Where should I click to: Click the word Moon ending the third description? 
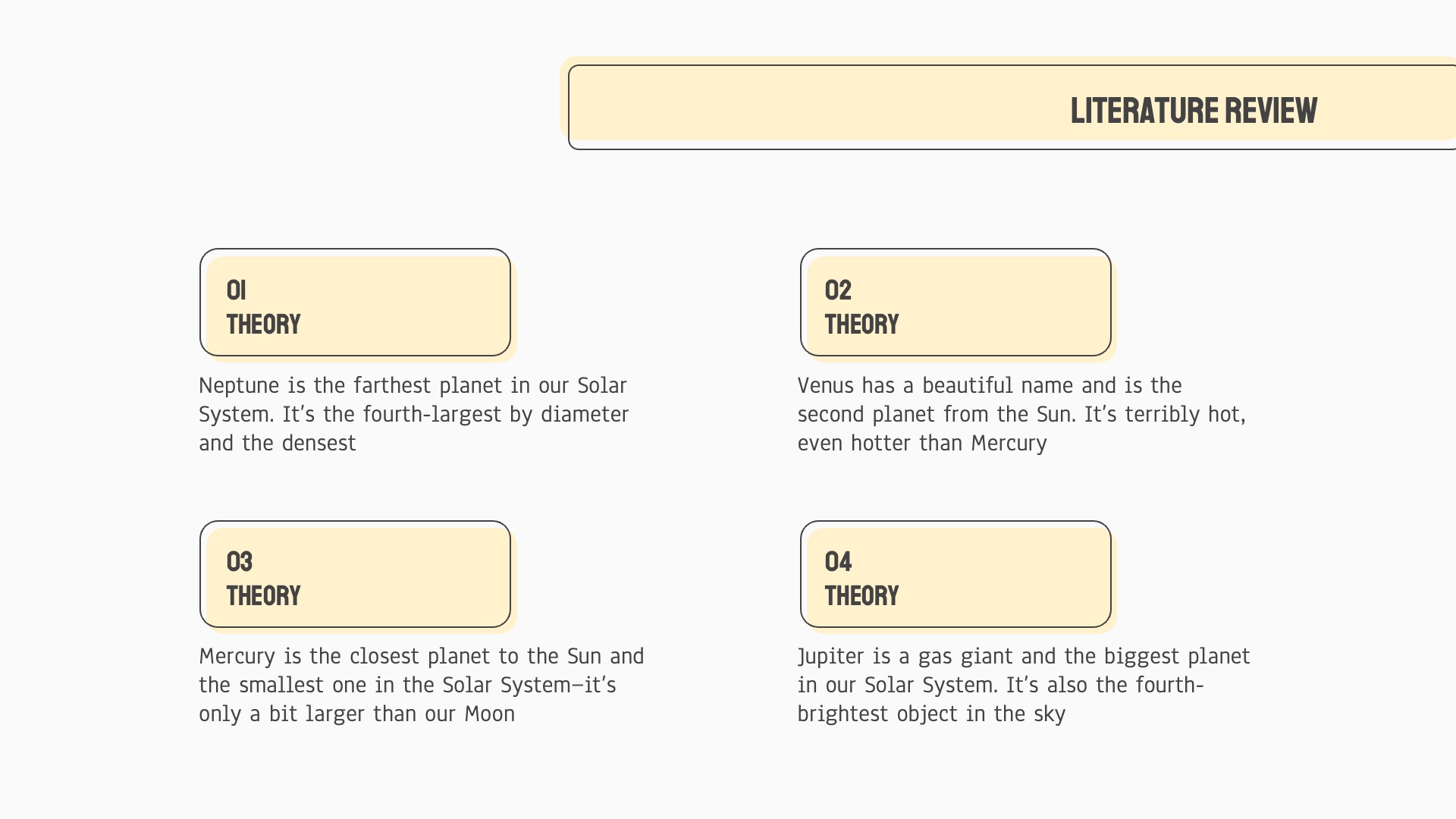point(489,714)
